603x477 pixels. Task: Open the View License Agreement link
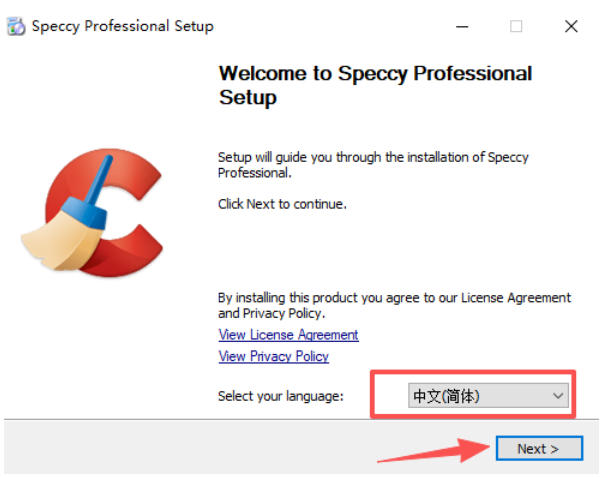(288, 335)
